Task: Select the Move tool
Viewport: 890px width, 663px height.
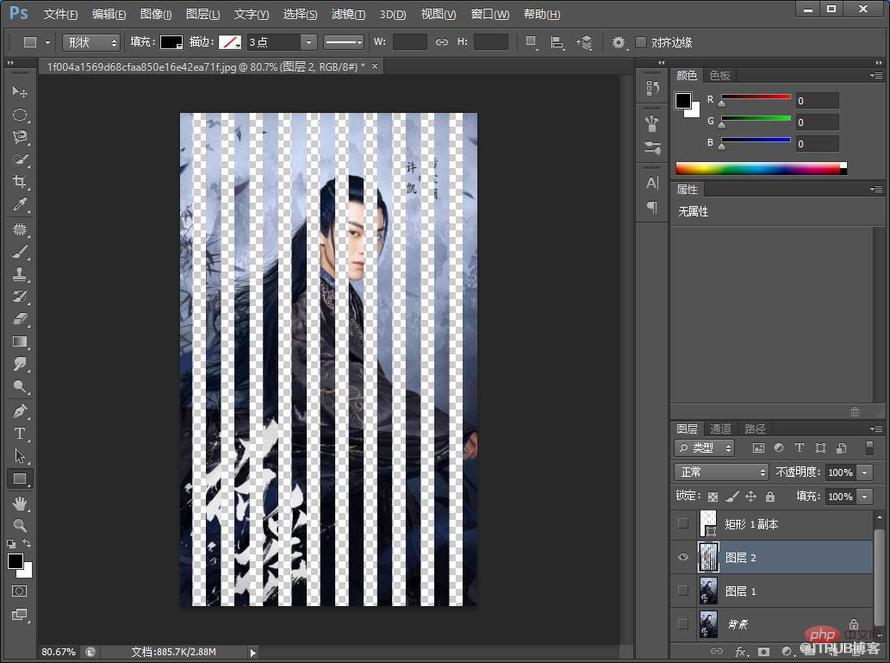Action: [20, 91]
